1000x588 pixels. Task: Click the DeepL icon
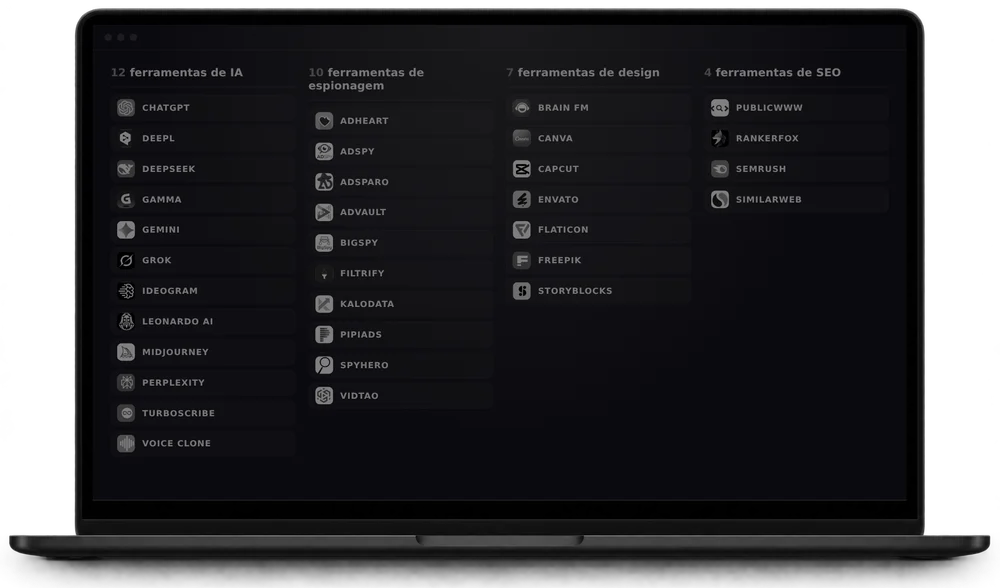click(x=126, y=138)
